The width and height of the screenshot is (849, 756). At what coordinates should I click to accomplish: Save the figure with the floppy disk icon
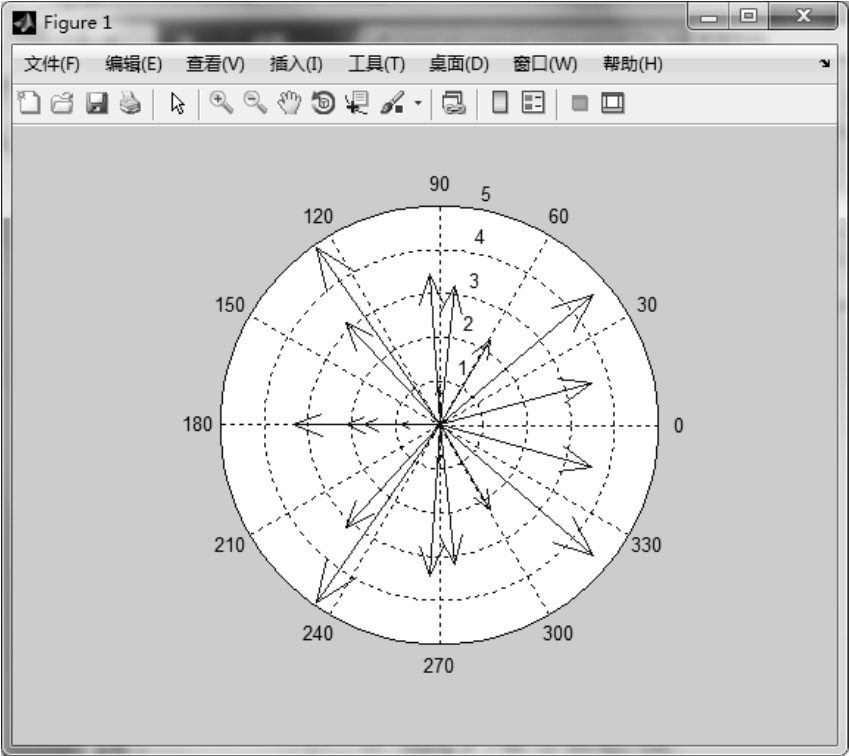point(97,103)
